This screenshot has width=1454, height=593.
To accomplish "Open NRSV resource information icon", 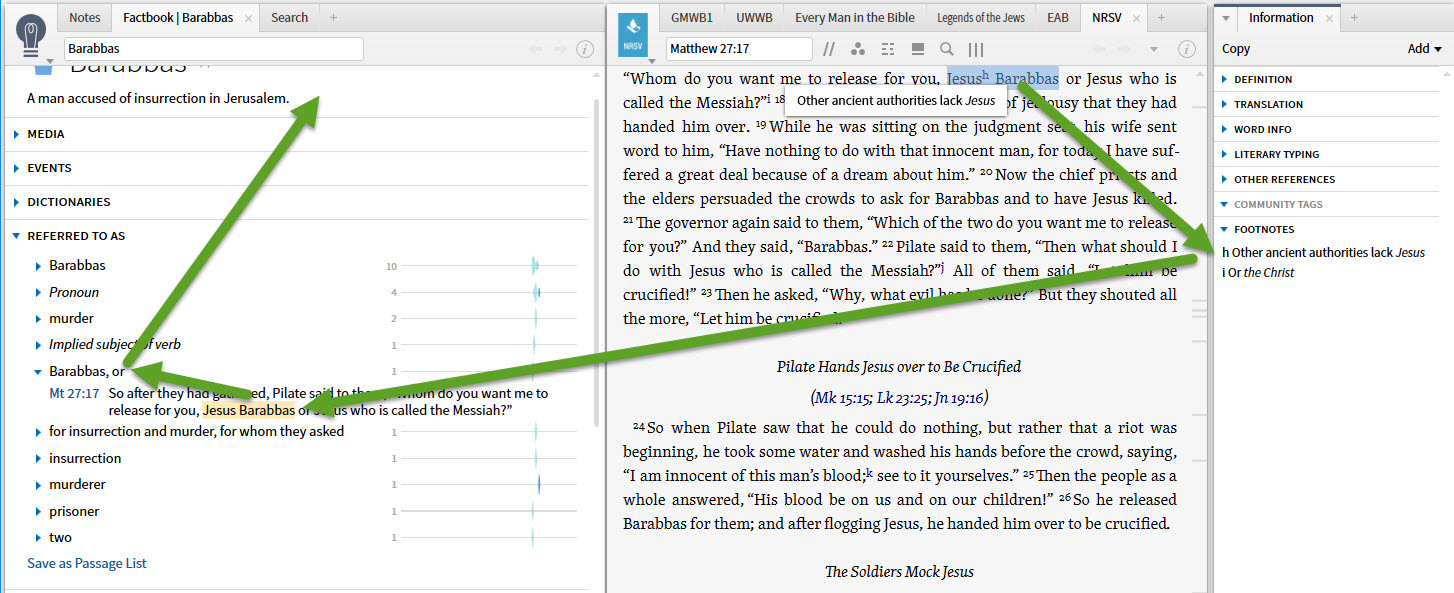I will click(1186, 49).
